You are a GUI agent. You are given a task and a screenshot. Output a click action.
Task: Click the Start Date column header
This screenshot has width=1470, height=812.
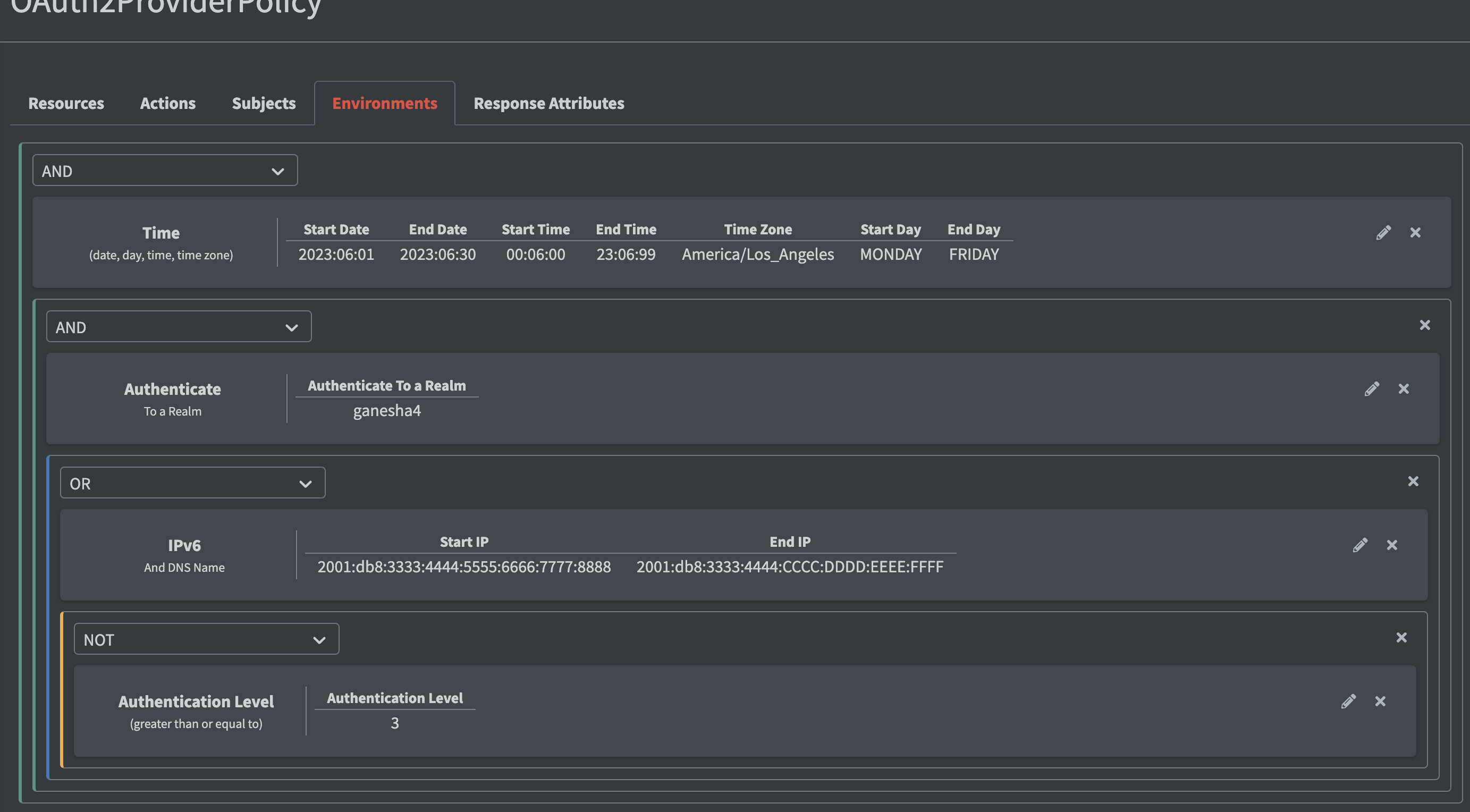point(336,230)
